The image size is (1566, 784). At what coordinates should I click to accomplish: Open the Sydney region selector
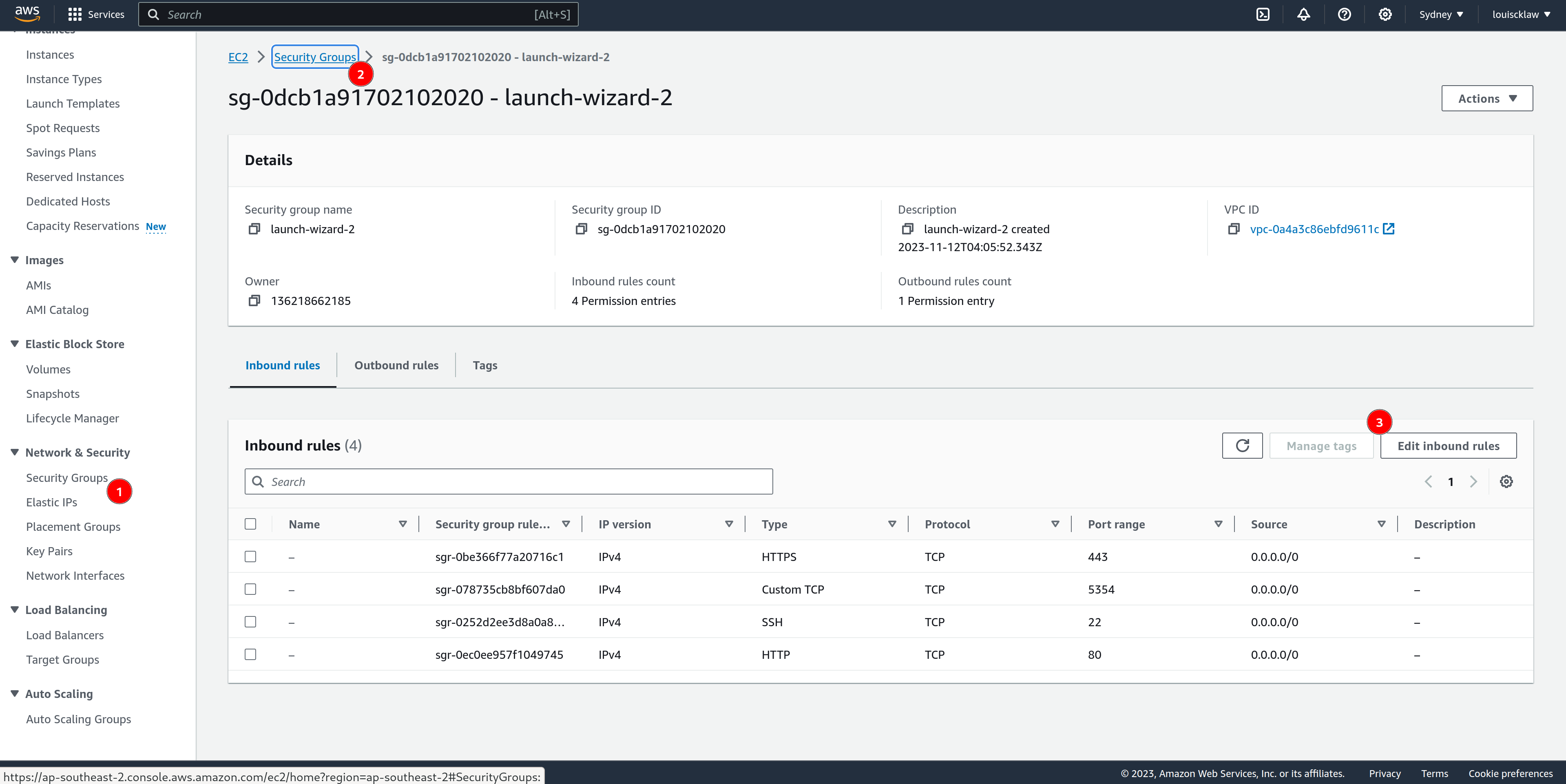[x=1440, y=15]
